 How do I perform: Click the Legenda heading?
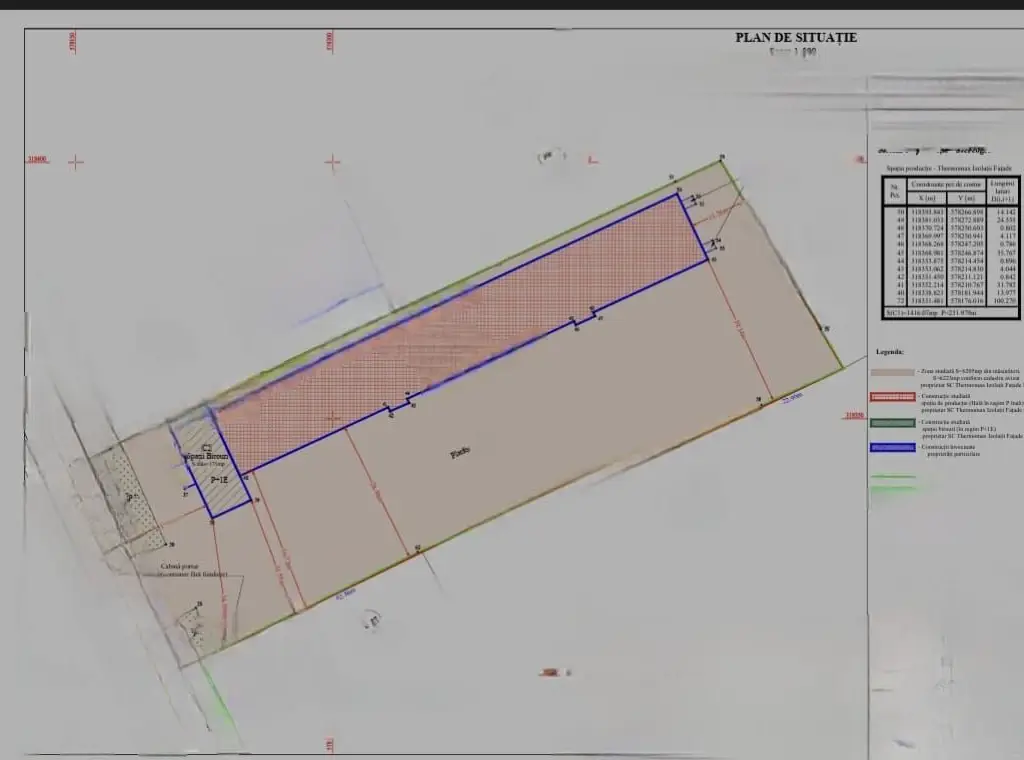889,352
